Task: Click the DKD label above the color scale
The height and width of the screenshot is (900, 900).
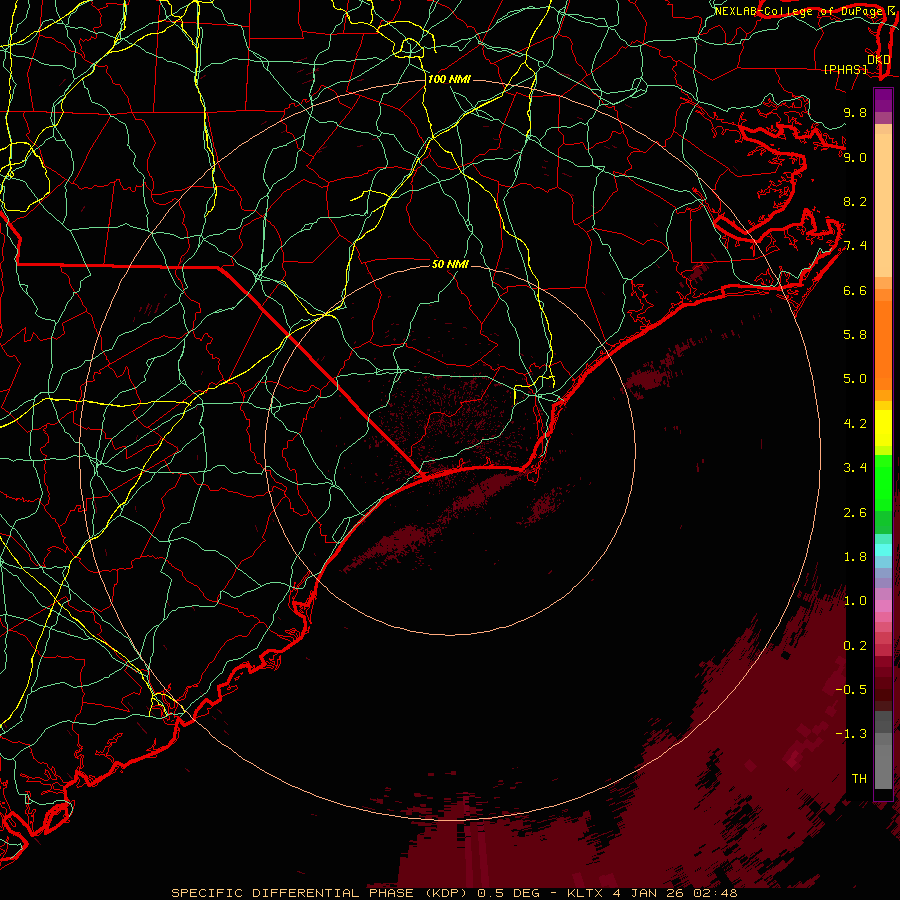Action: pos(879,60)
